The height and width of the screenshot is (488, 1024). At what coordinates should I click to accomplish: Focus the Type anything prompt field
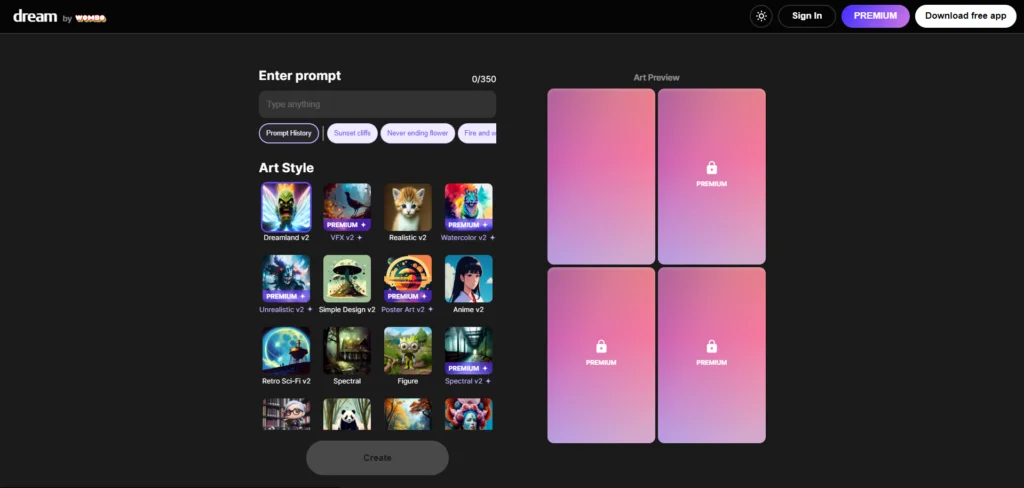377,104
